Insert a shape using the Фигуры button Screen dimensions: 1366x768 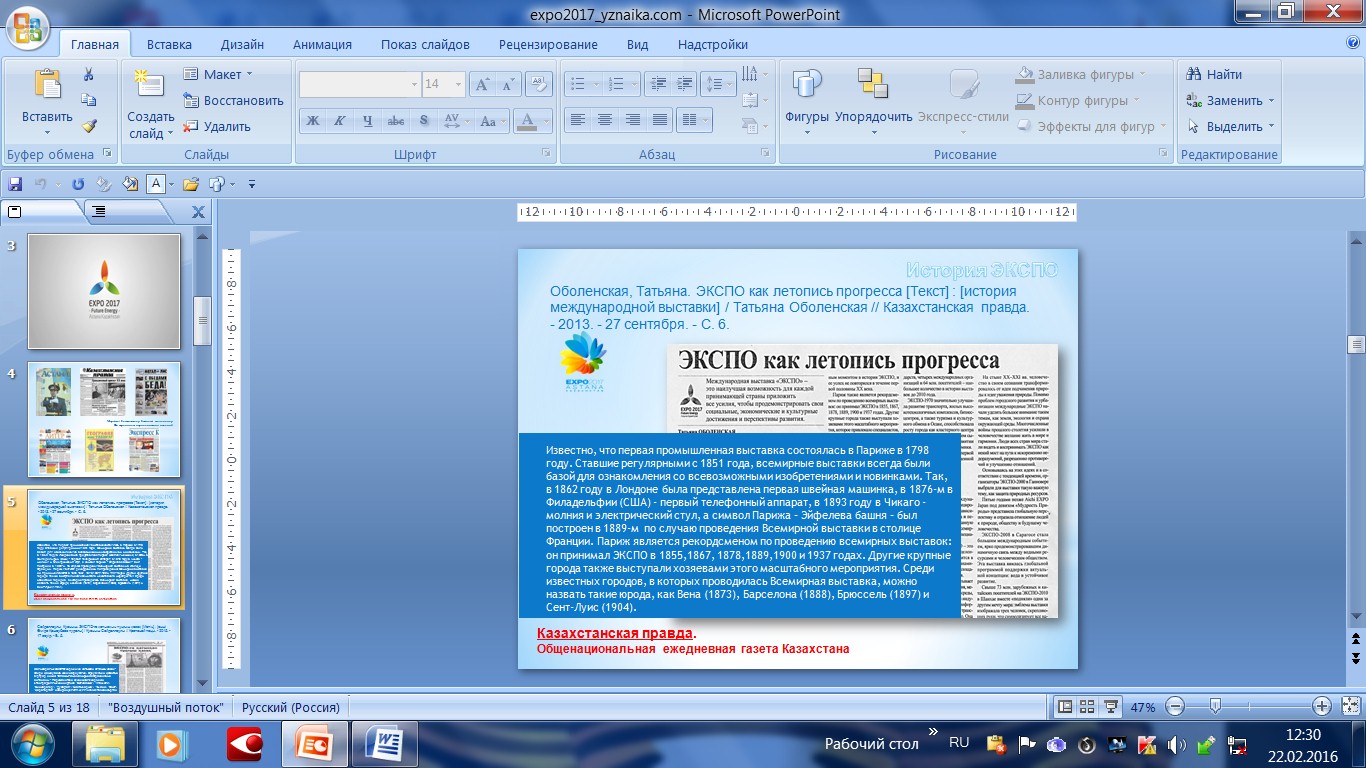pos(806,98)
